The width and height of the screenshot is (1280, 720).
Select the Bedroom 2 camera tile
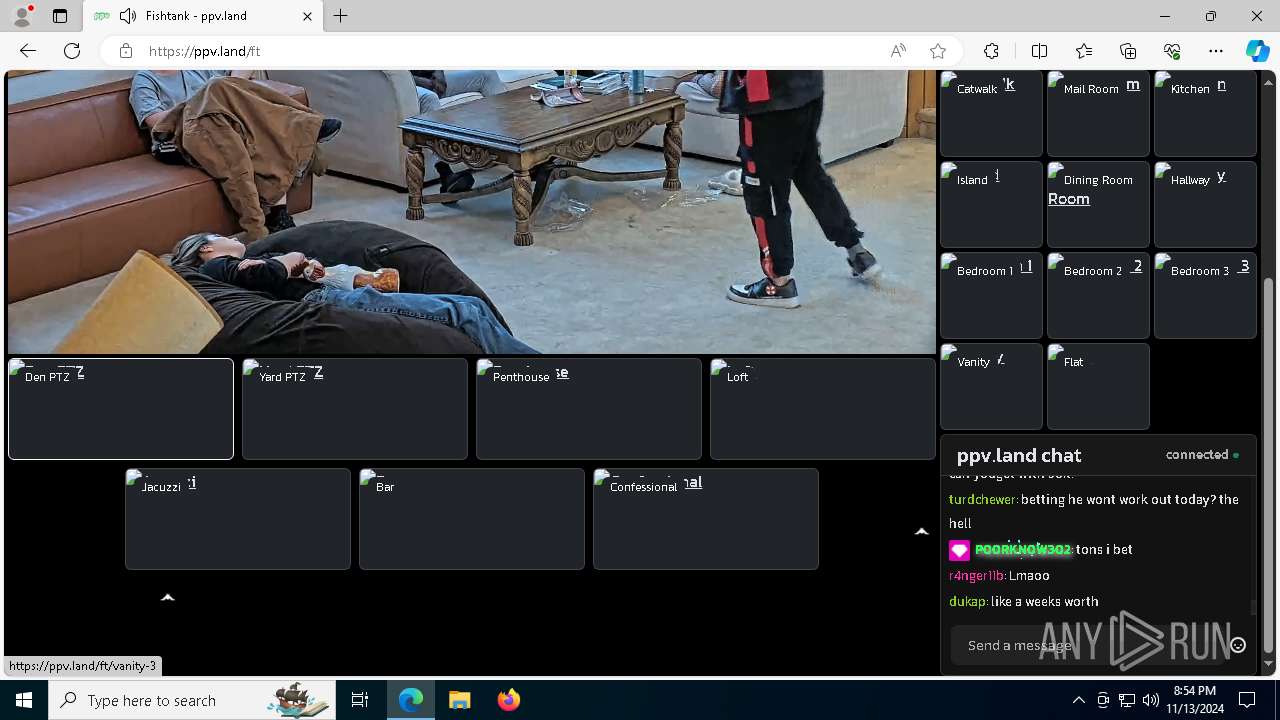click(x=1098, y=295)
